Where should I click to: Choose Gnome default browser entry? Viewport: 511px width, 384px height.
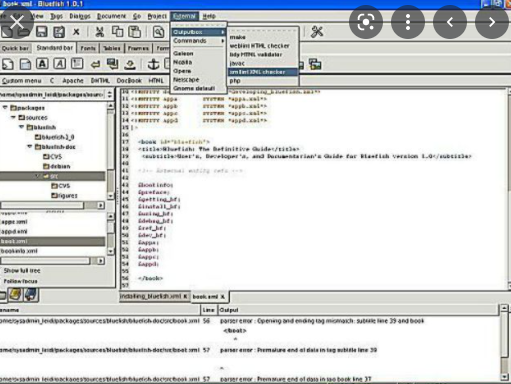199,88
